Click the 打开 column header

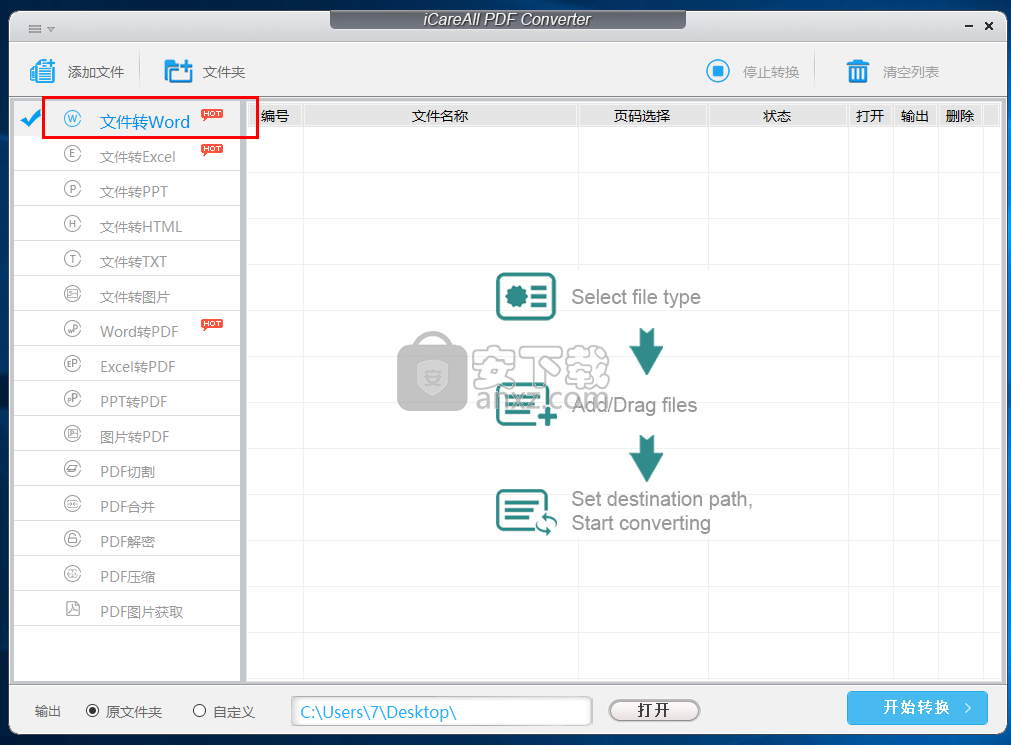click(x=870, y=115)
